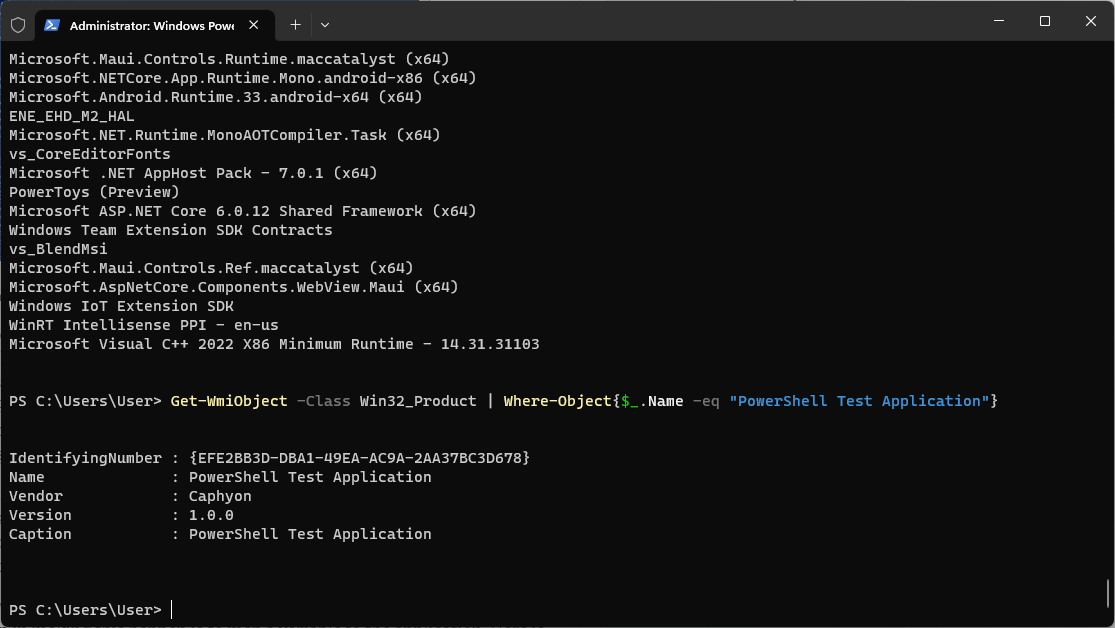Open a new tab with the plus button
1115x628 pixels.
pos(296,25)
